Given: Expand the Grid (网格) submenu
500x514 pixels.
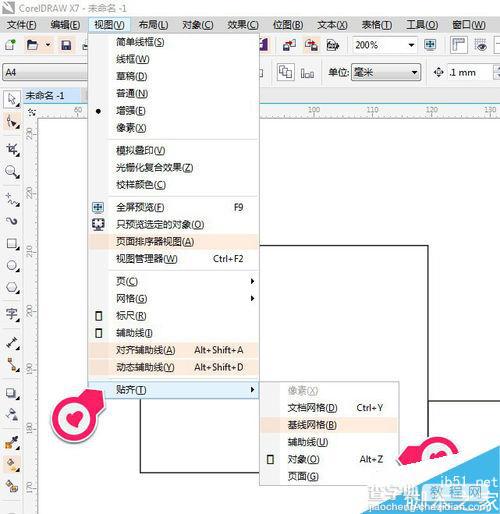Looking at the screenshot, I should (x=173, y=298).
